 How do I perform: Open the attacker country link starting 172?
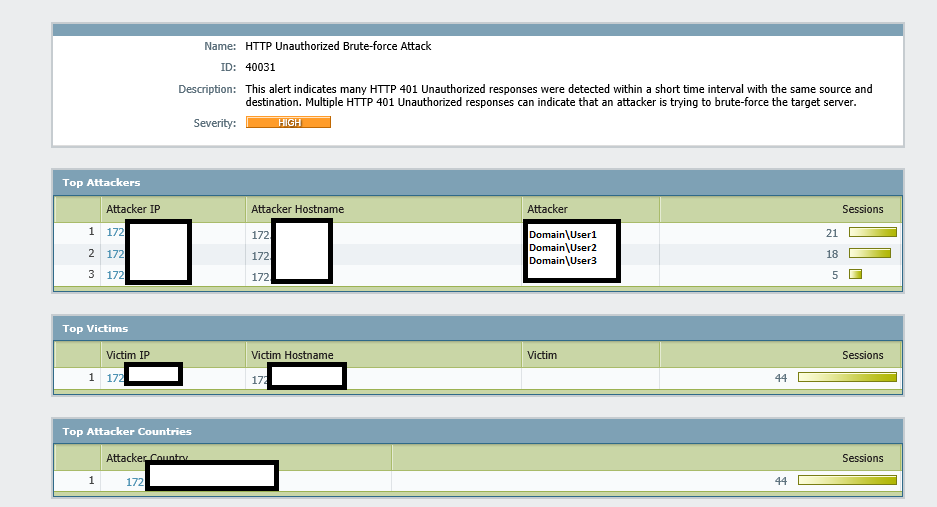coord(135,482)
